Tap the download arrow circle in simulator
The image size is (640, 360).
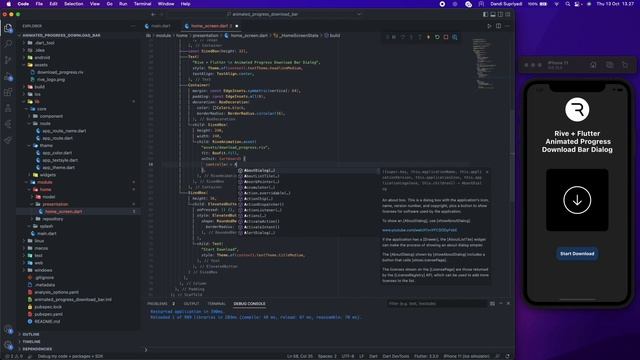577,200
